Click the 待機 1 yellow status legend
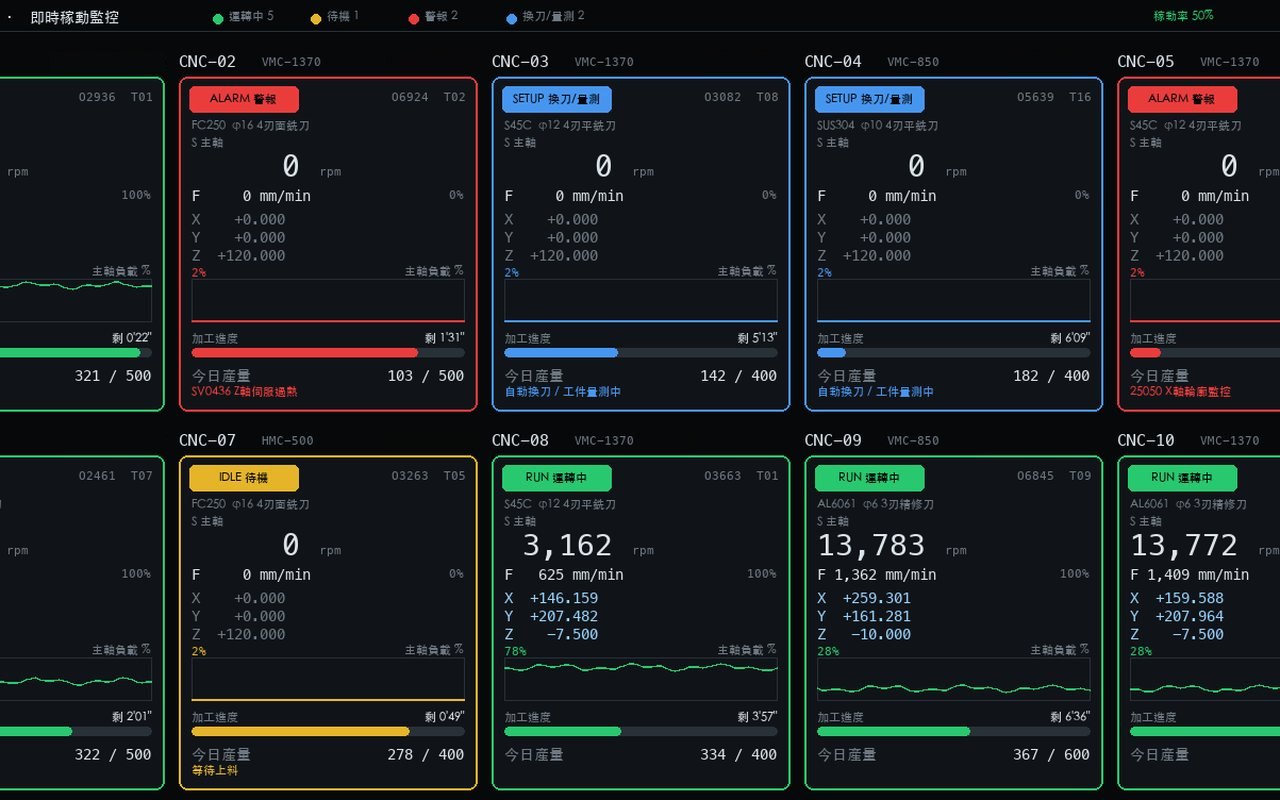1280x800 pixels. pyautogui.click(x=335, y=17)
